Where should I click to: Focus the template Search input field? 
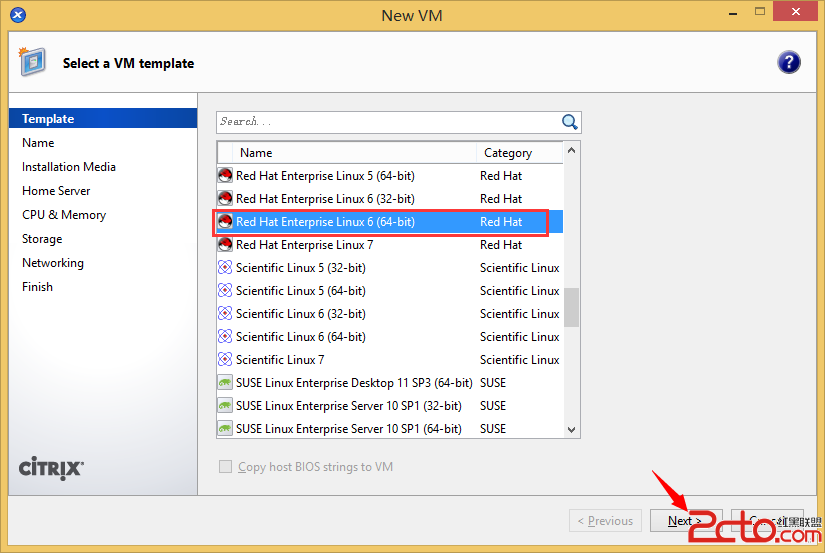pos(389,122)
